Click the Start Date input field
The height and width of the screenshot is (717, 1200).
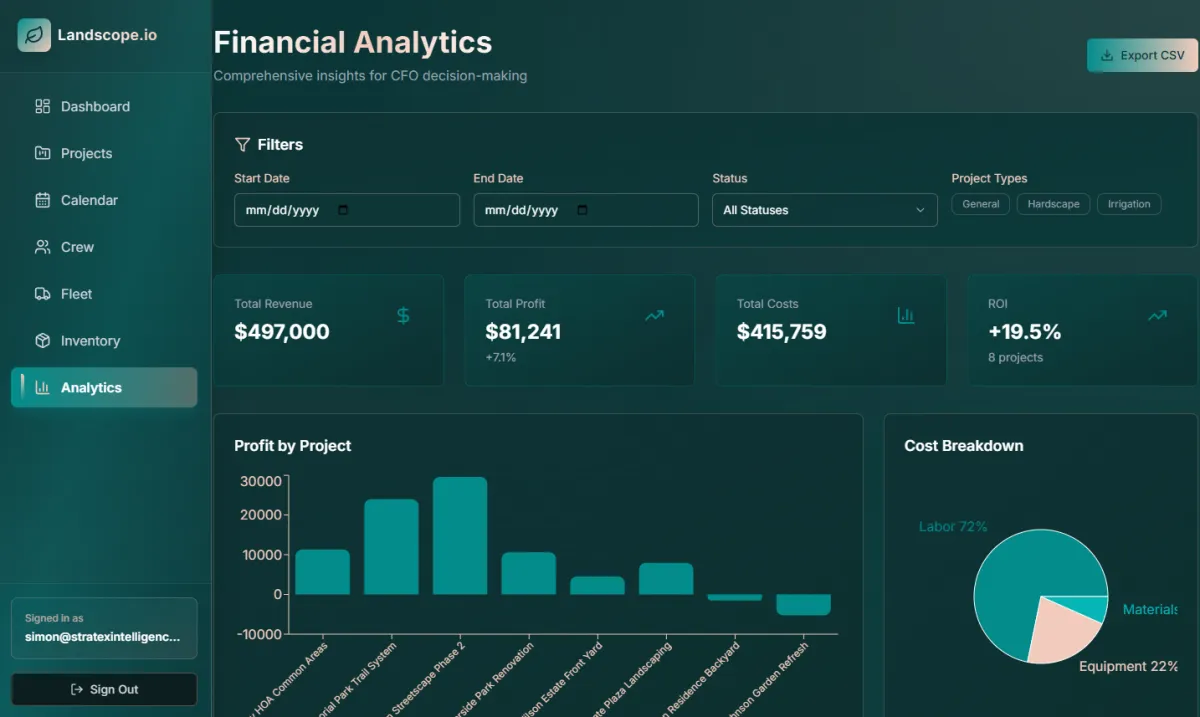(347, 210)
